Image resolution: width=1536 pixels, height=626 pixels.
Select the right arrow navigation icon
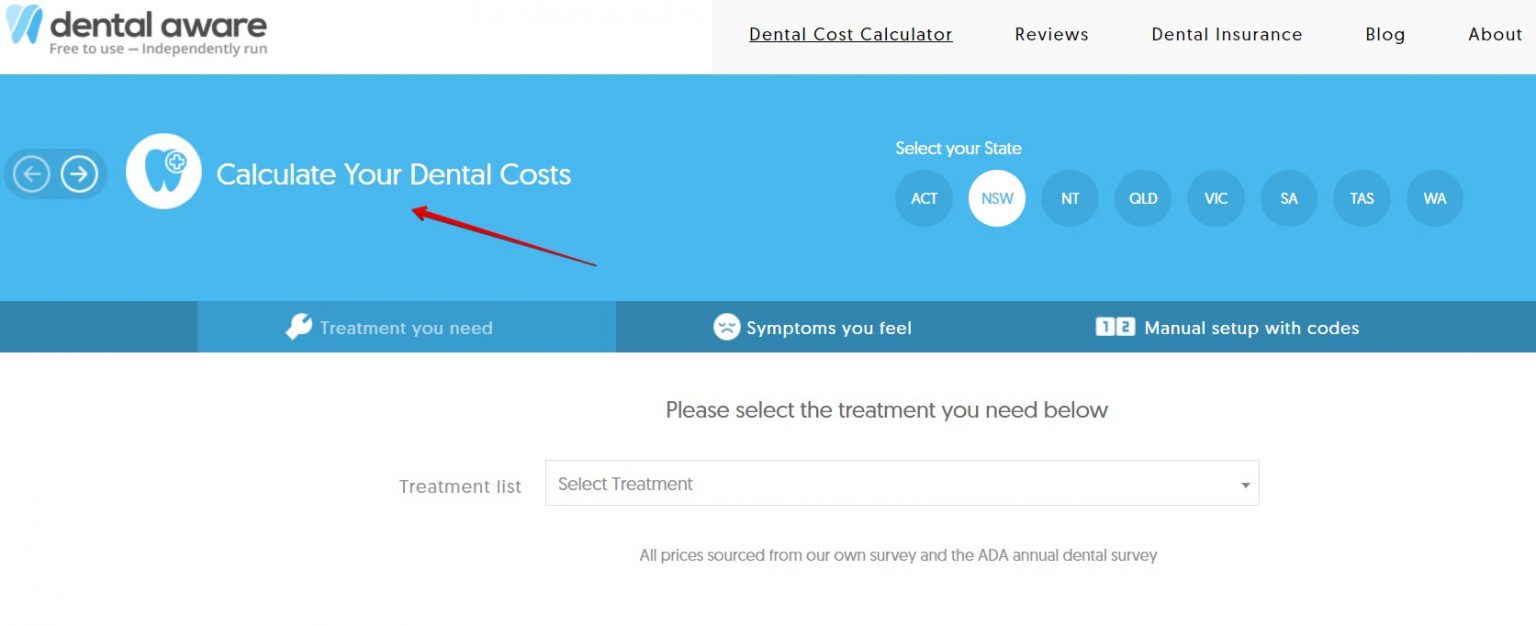pyautogui.click(x=79, y=173)
